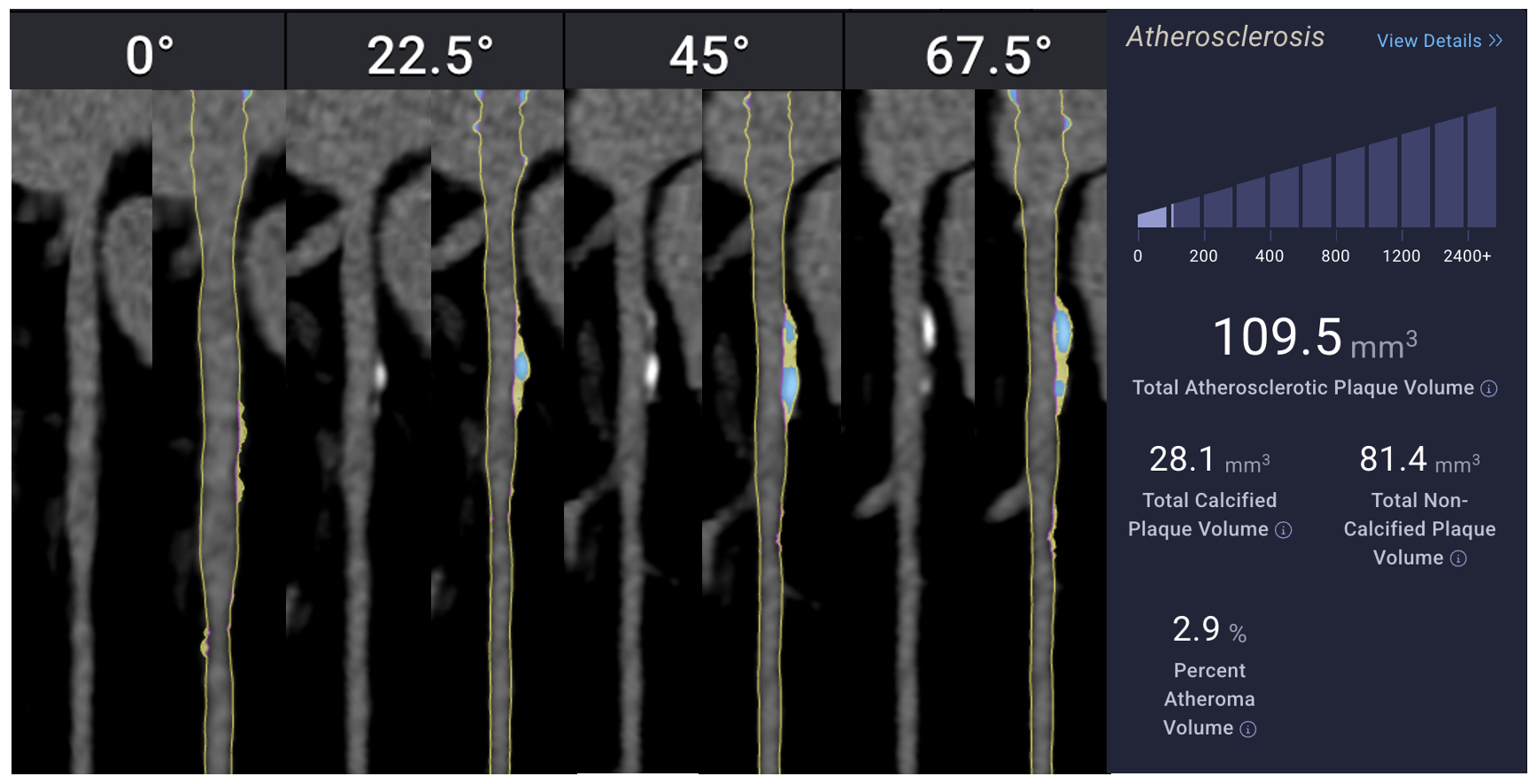Choose the 67.5° rotation header
1537x784 pixels.
point(987,55)
